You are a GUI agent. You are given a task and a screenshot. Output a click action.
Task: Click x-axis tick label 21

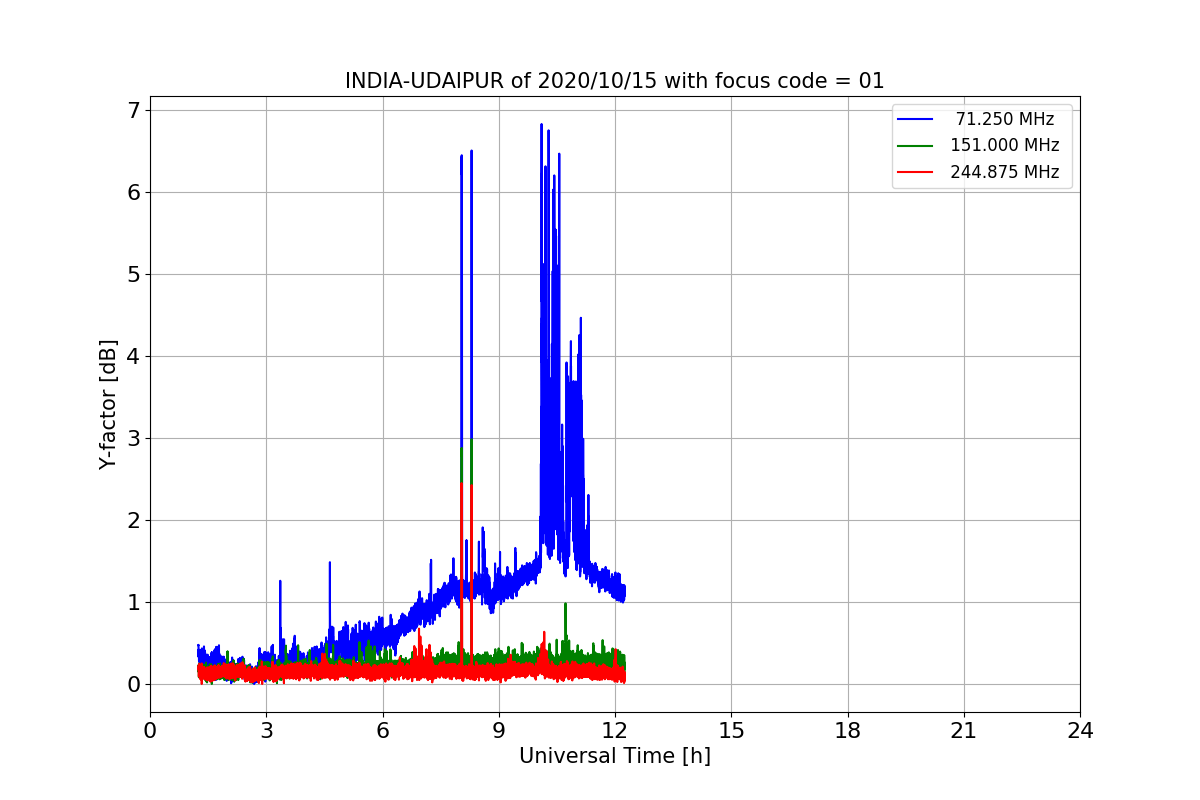(963, 731)
